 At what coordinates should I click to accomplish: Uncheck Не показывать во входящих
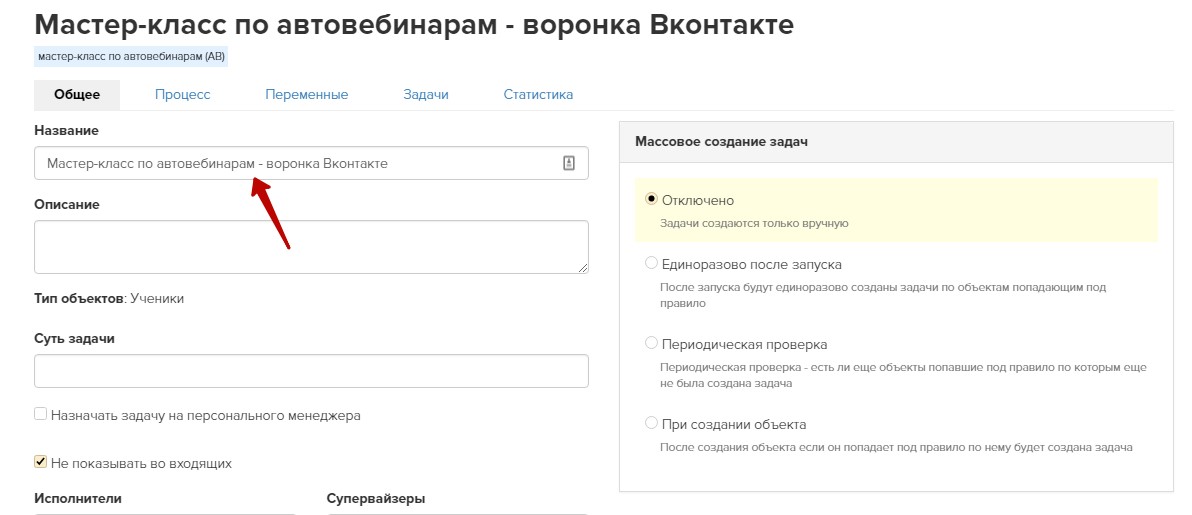coord(41,462)
